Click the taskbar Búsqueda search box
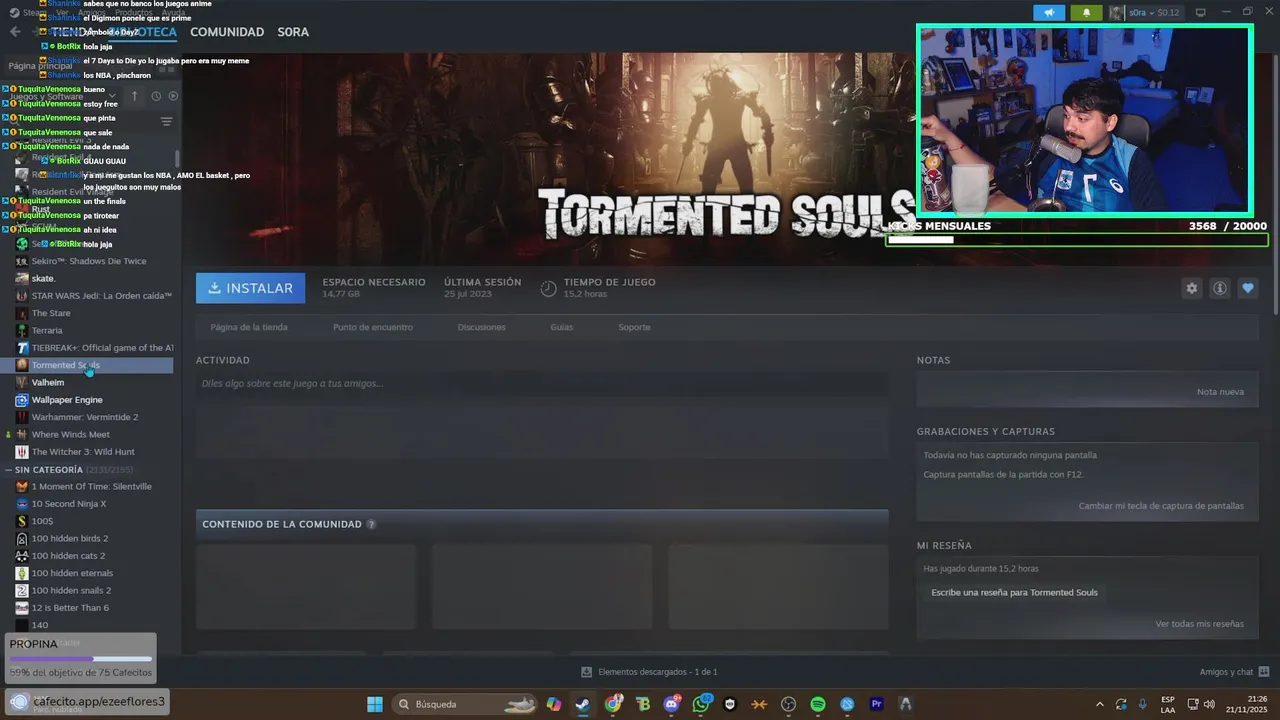Image resolution: width=1280 pixels, height=720 pixels. (x=466, y=704)
